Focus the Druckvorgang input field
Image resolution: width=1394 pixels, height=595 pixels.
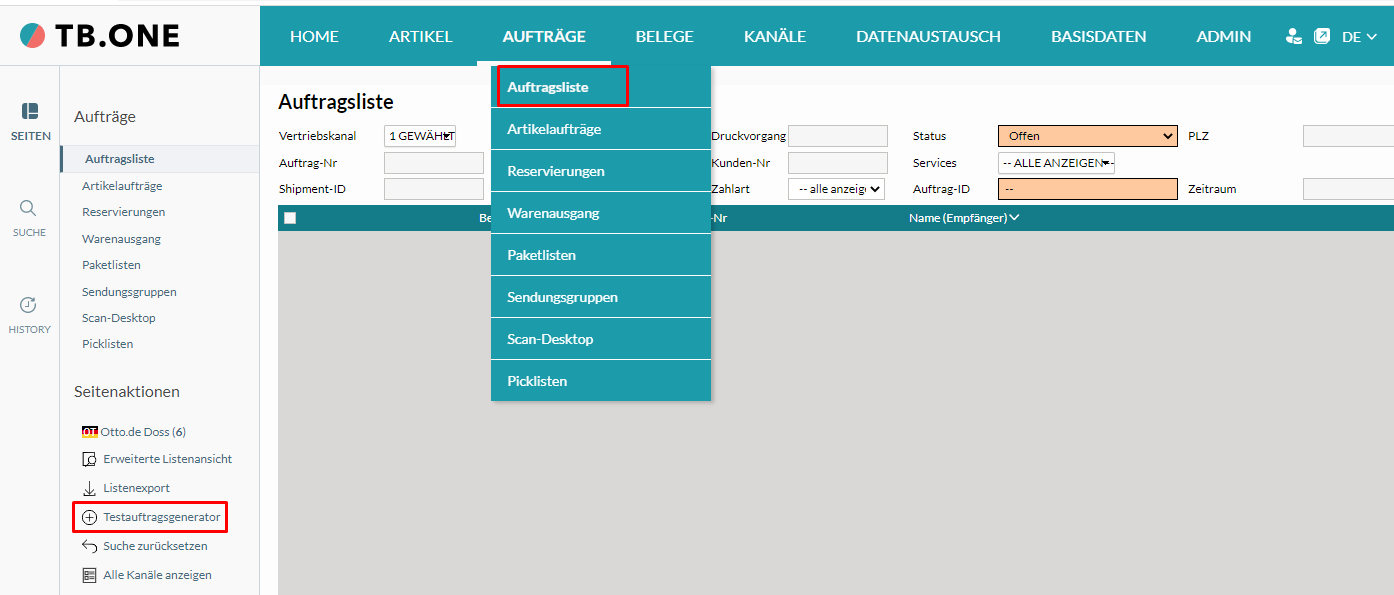838,136
